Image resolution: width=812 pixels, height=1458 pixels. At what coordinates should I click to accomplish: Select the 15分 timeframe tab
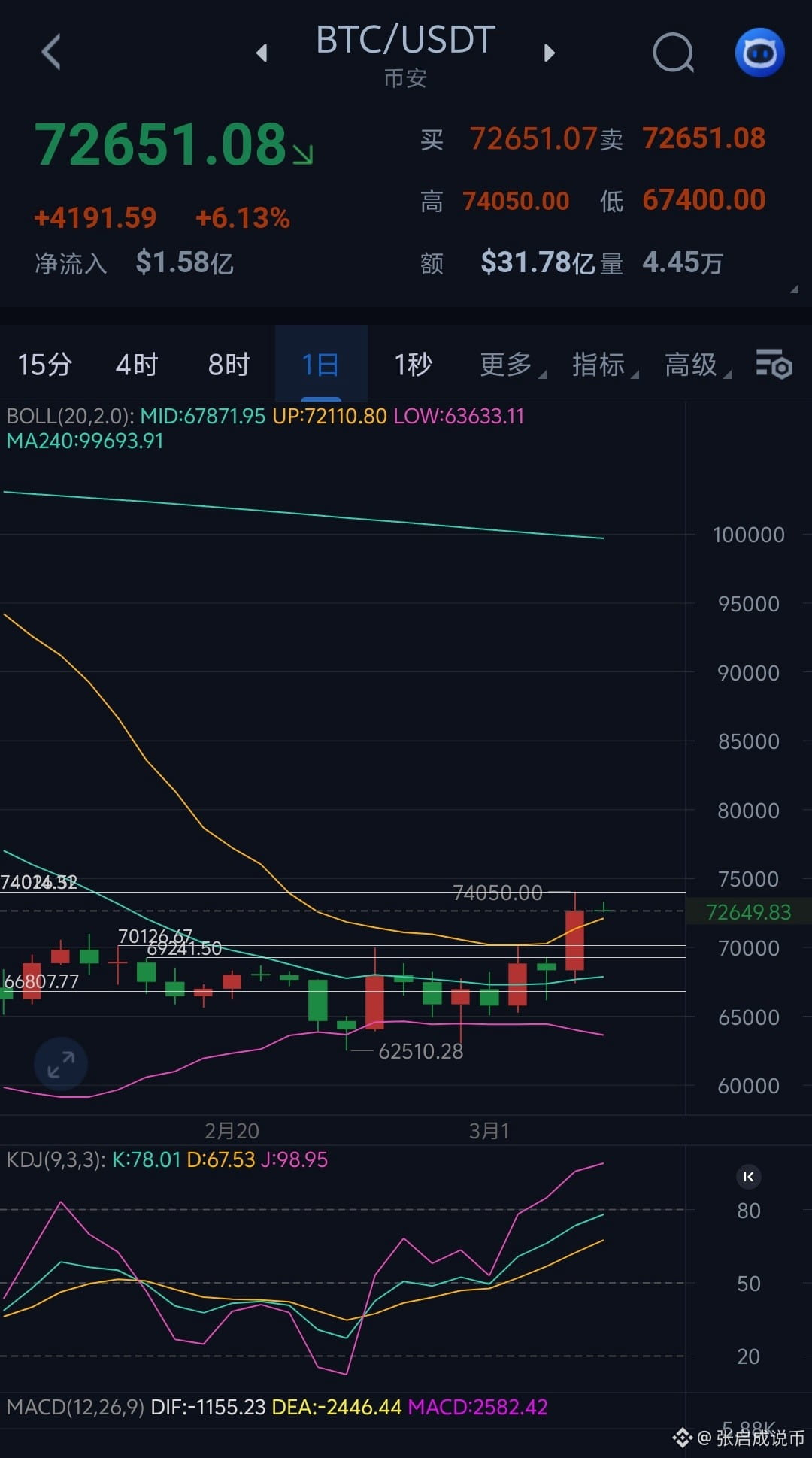(x=45, y=365)
